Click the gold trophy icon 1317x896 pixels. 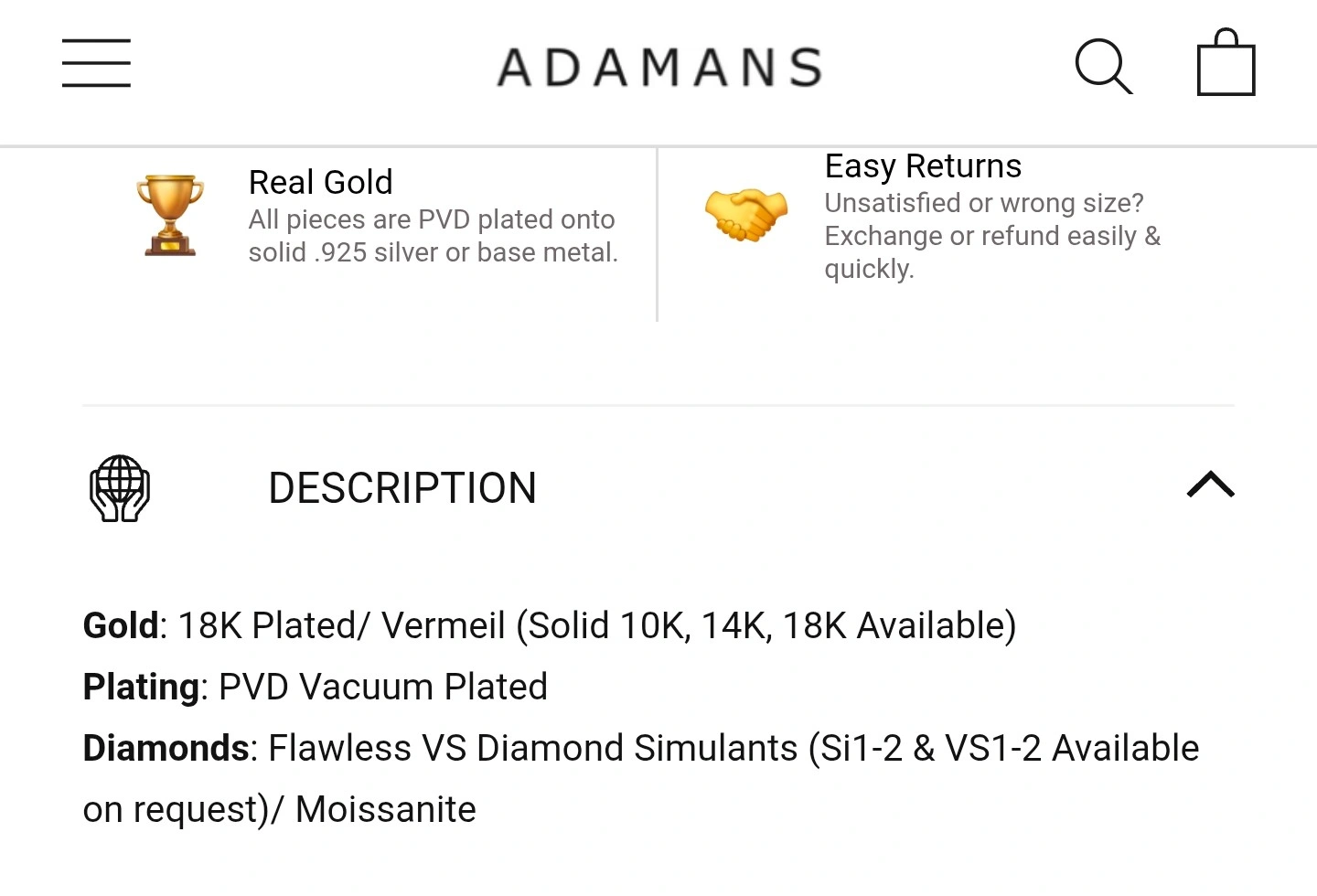point(170,215)
